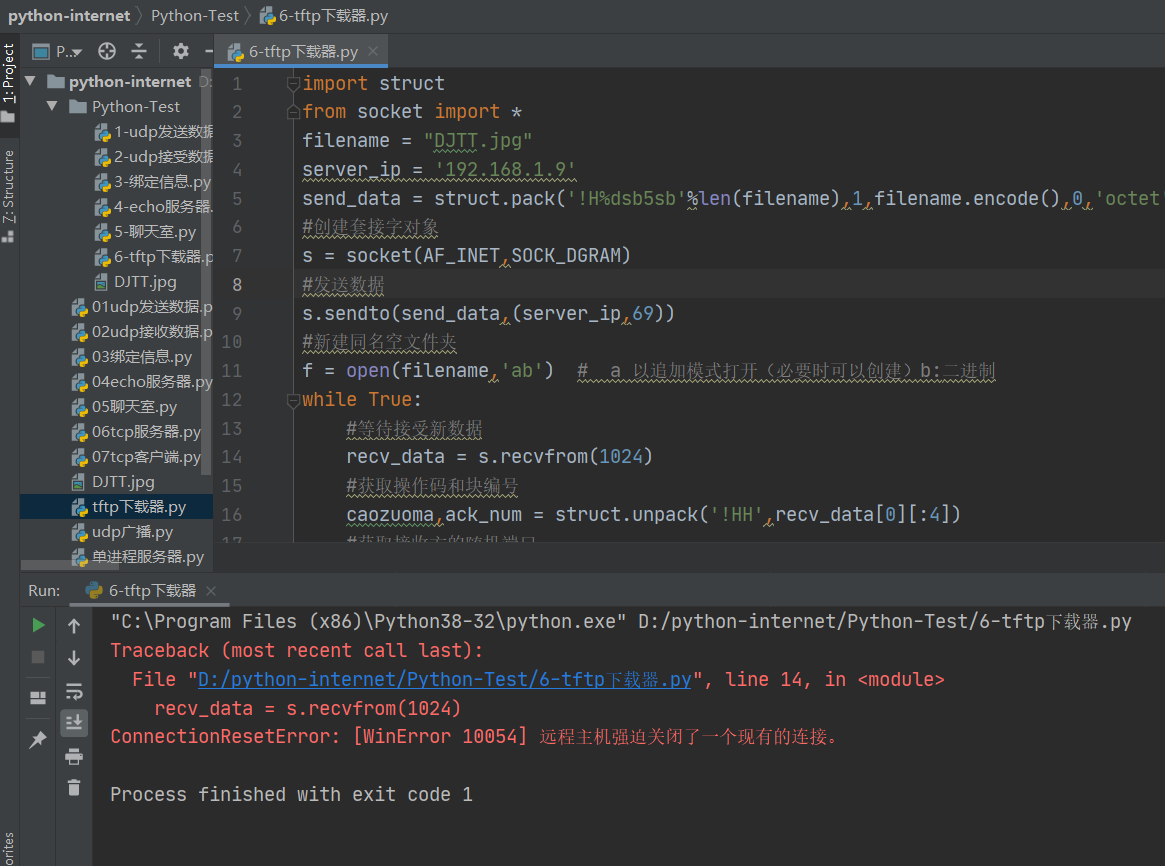Select 2-udp接受数据 file in project tree
The height and width of the screenshot is (866, 1165).
[154, 157]
